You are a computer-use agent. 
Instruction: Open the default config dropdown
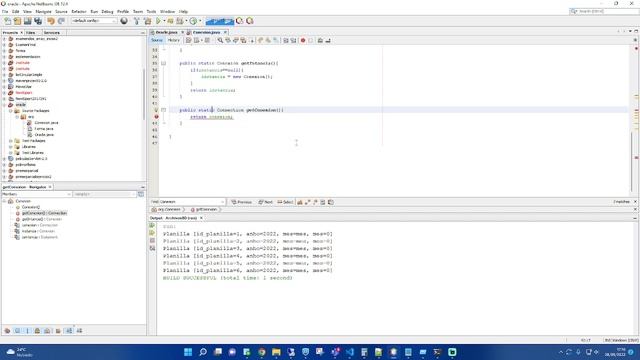[94, 21]
